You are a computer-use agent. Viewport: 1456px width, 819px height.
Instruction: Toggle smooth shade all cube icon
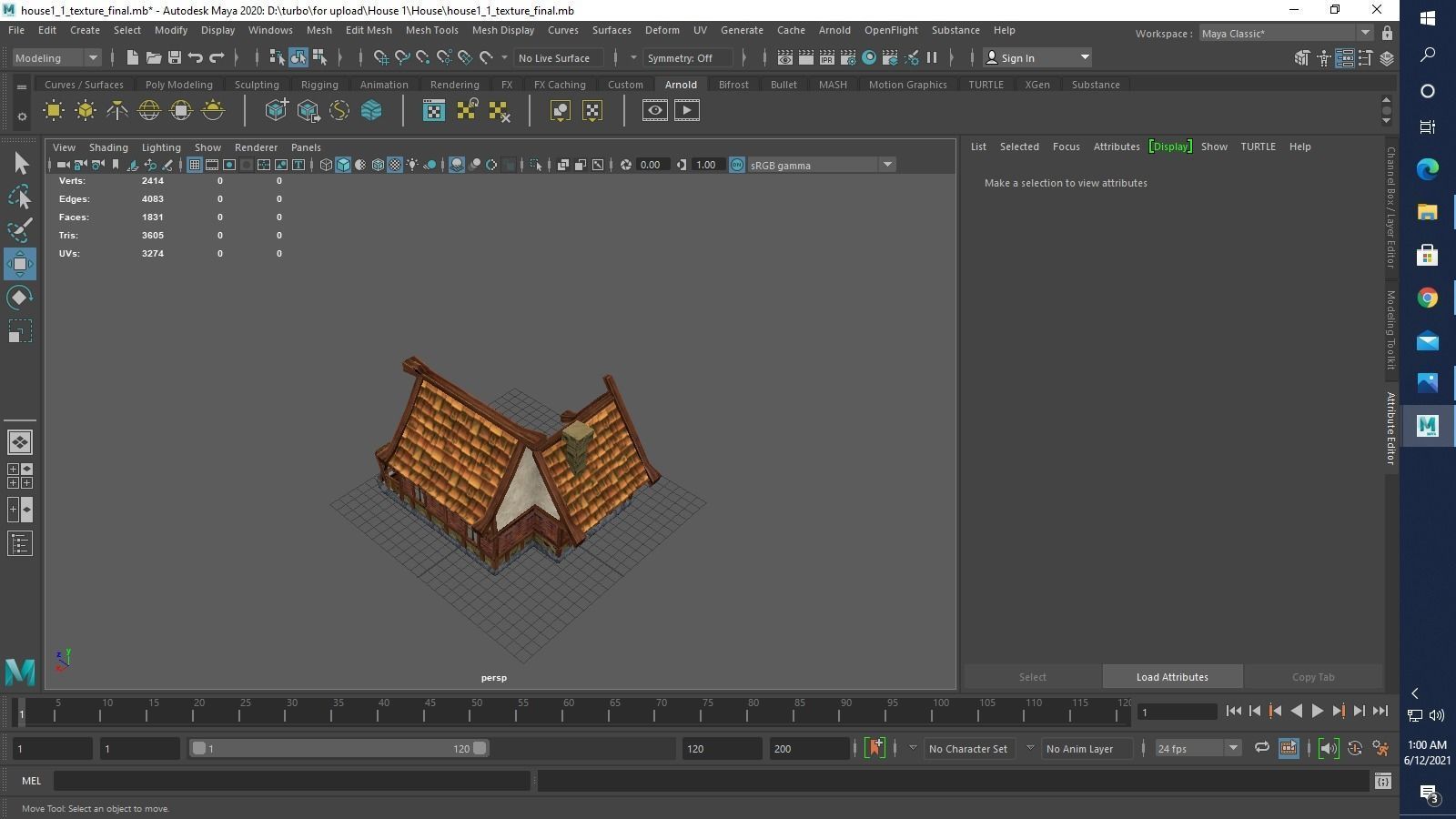click(343, 165)
